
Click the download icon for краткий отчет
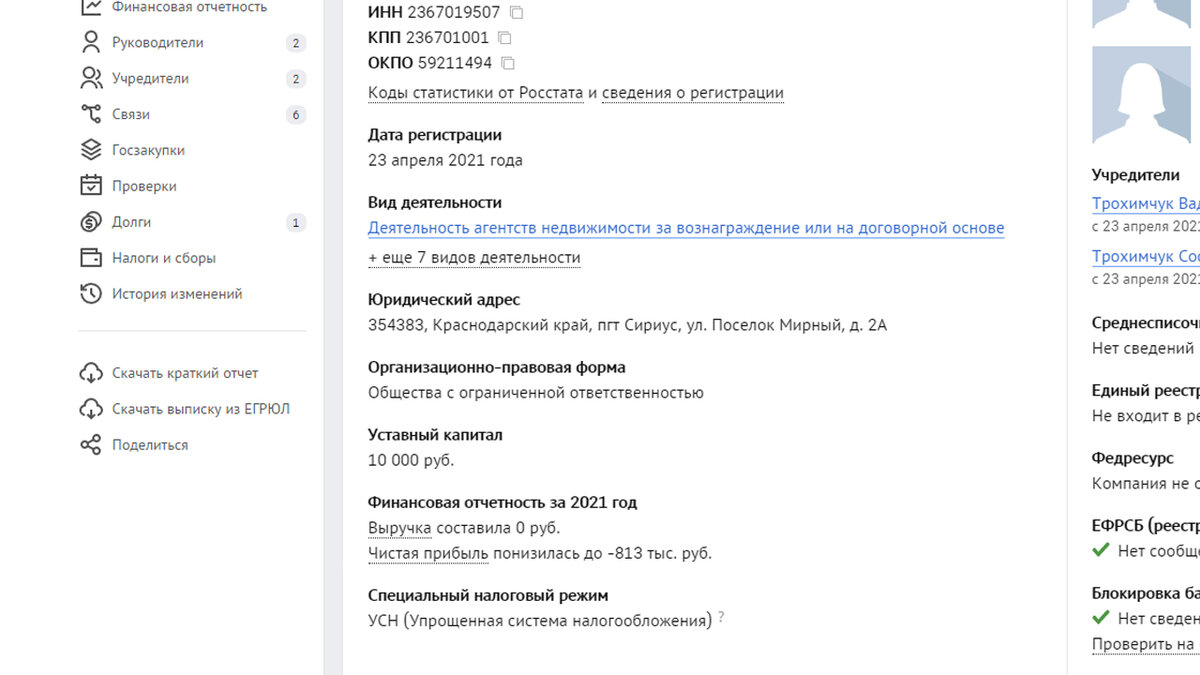(x=91, y=373)
